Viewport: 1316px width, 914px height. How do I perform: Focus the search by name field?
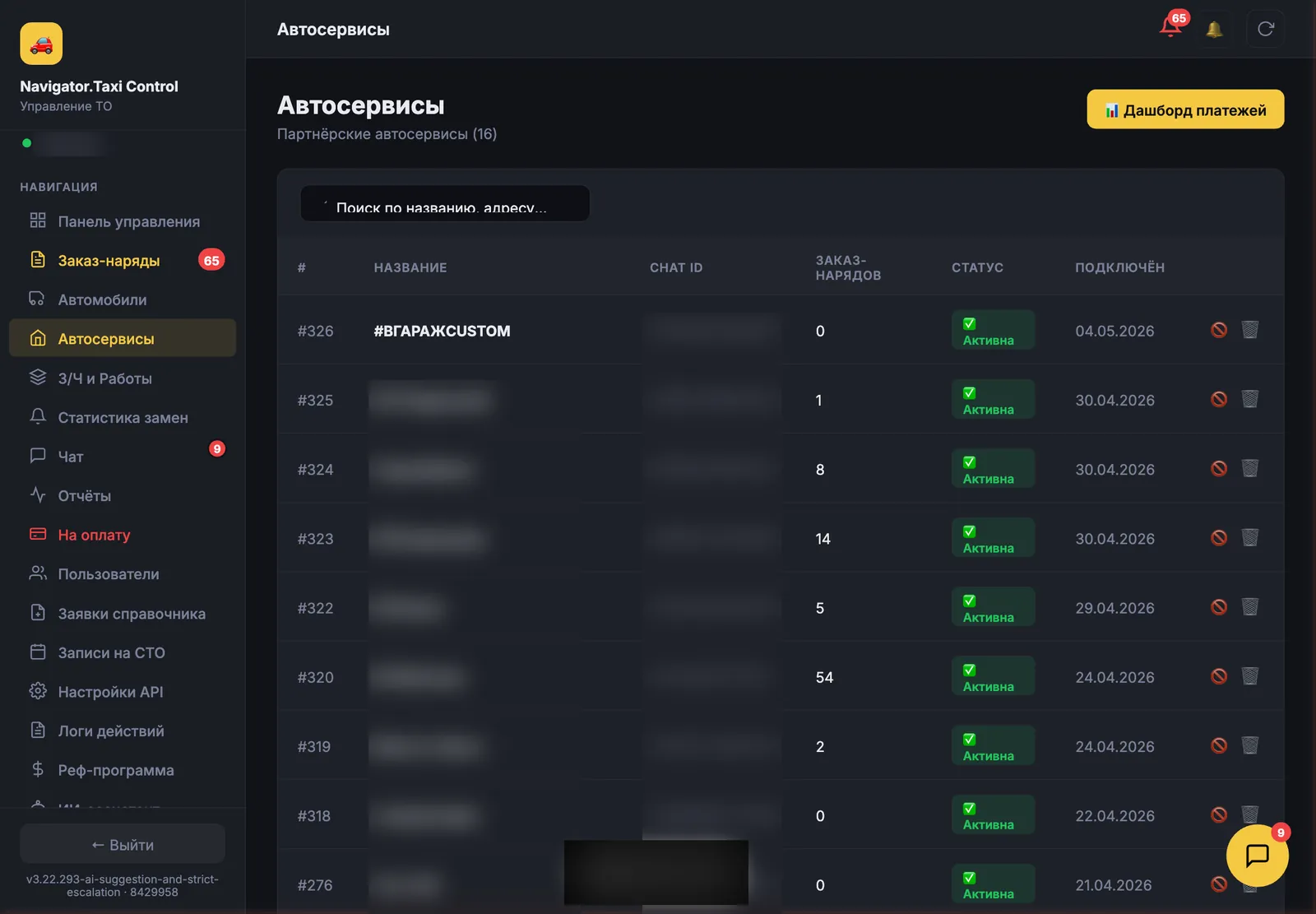click(x=445, y=203)
